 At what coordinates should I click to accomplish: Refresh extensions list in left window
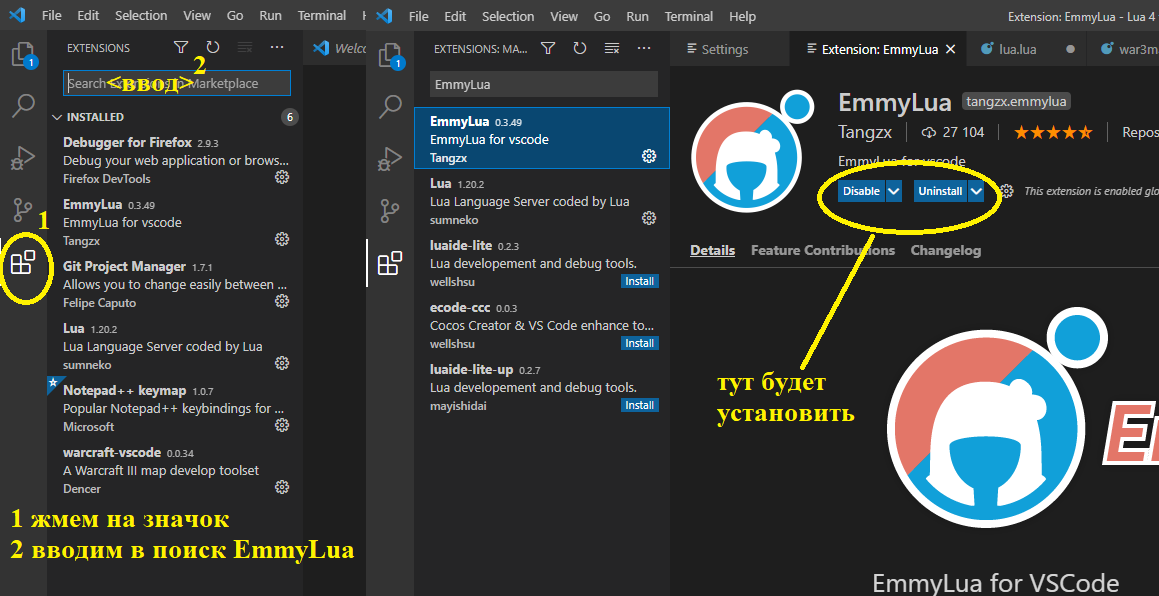point(213,47)
